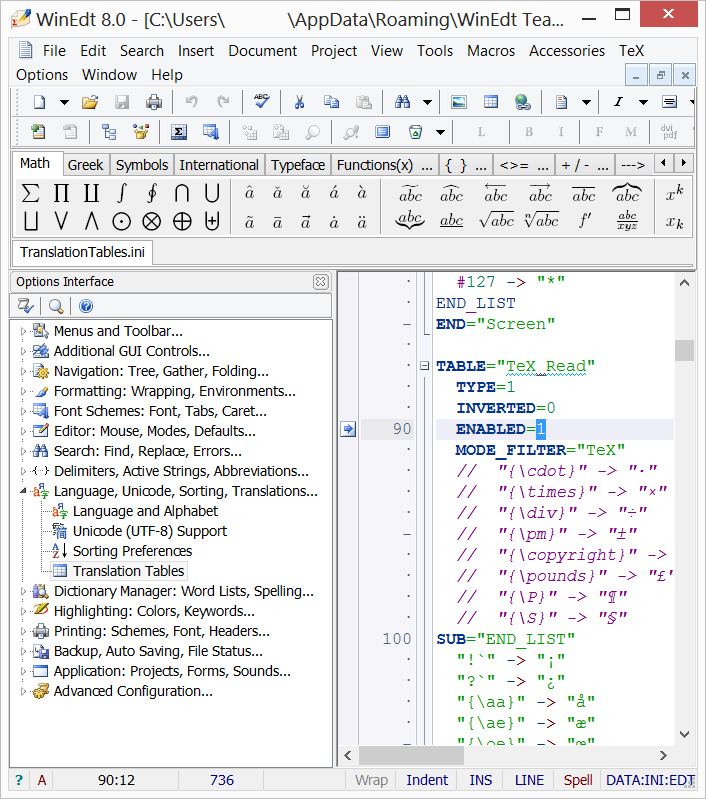Viewport: 706px width, 799px height.
Task: Click the Print icon in toolbar
Action: click(153, 102)
